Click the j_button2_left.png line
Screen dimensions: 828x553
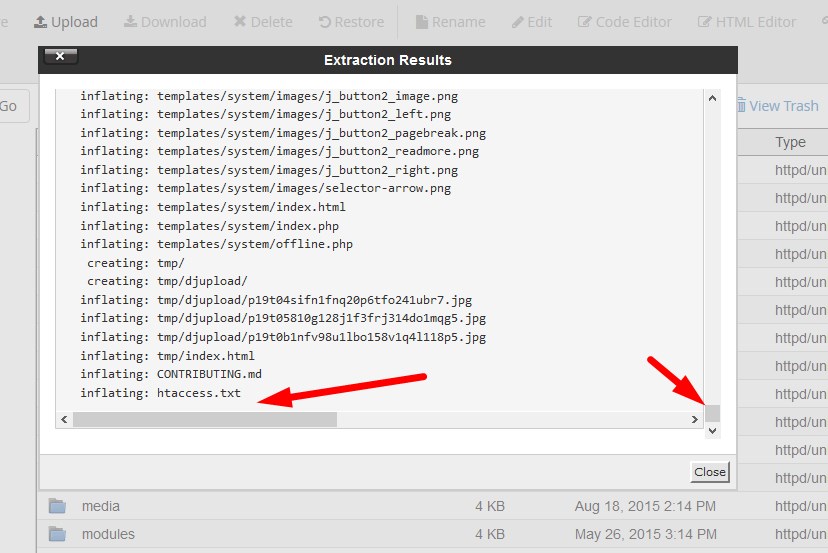pos(266,114)
